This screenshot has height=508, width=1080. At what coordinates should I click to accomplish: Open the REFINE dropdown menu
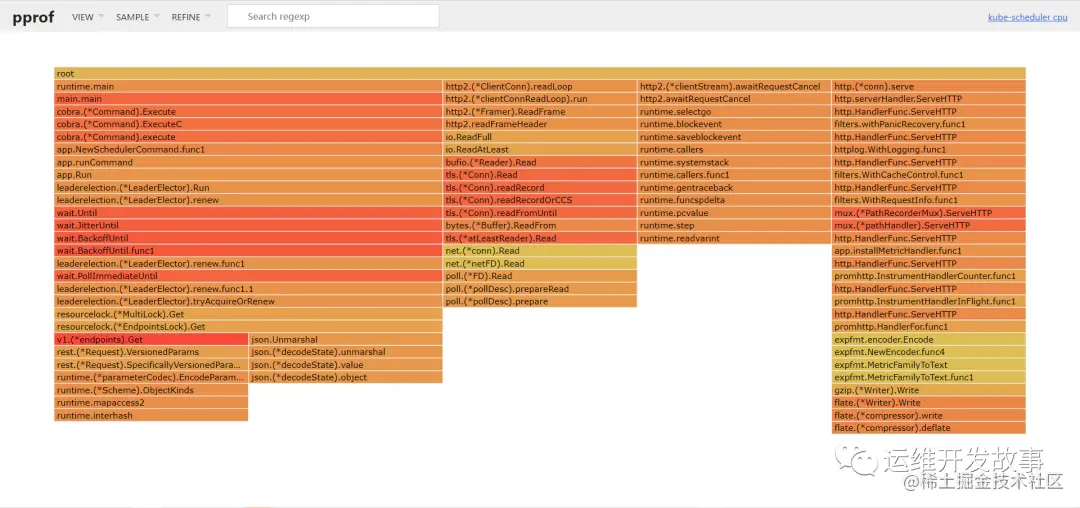(191, 17)
